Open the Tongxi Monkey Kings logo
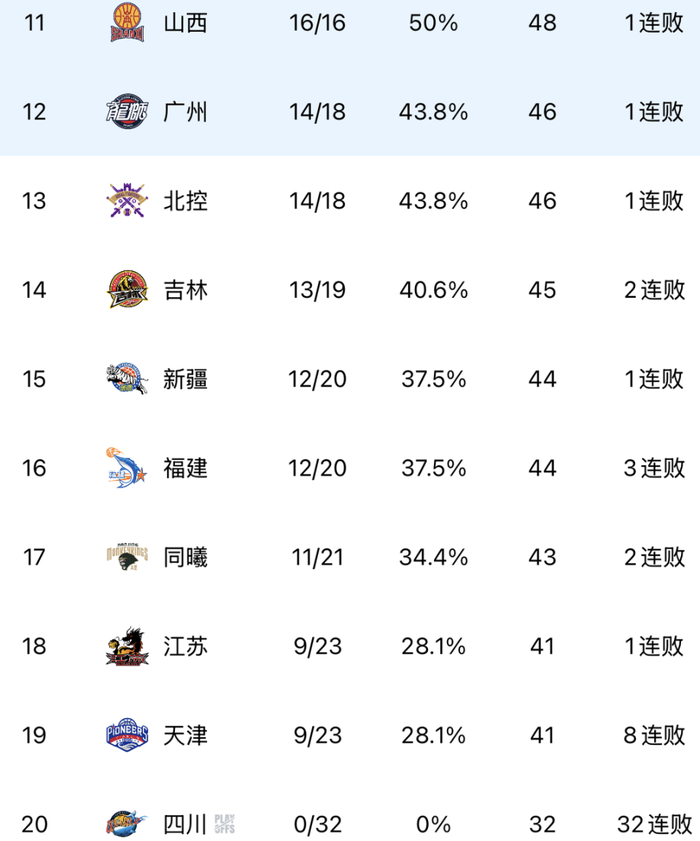The height and width of the screenshot is (841, 700). (x=127, y=557)
